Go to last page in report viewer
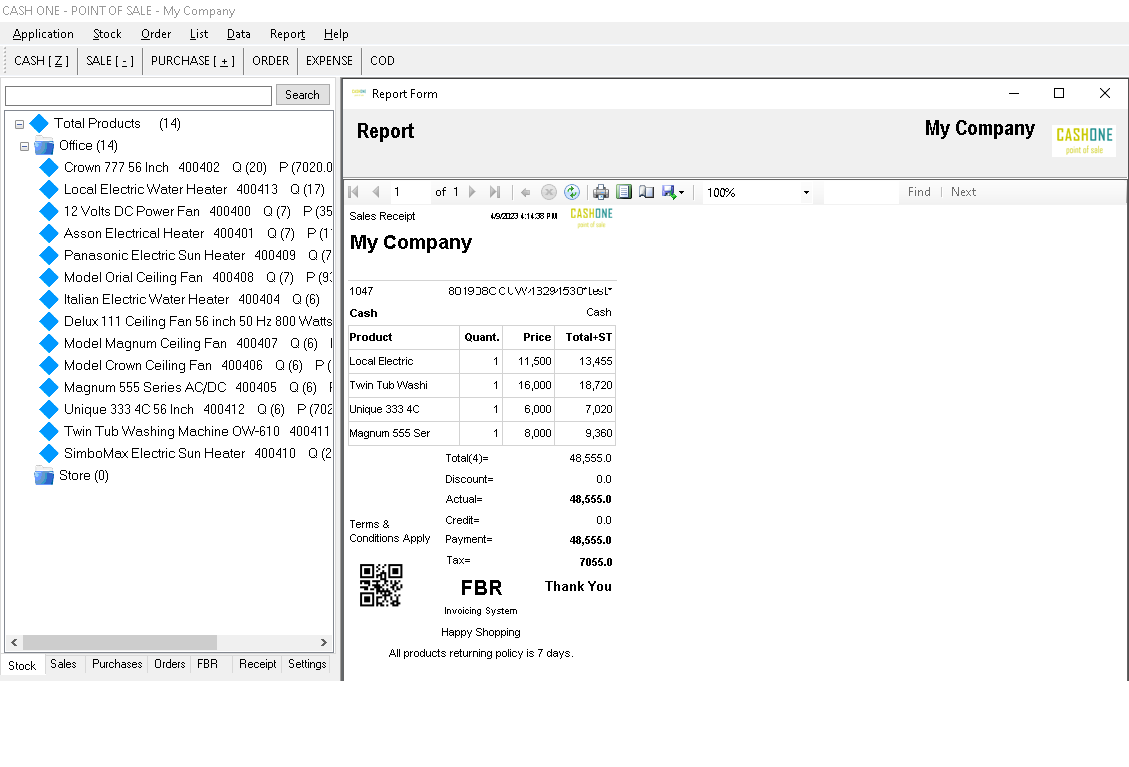 coord(495,192)
